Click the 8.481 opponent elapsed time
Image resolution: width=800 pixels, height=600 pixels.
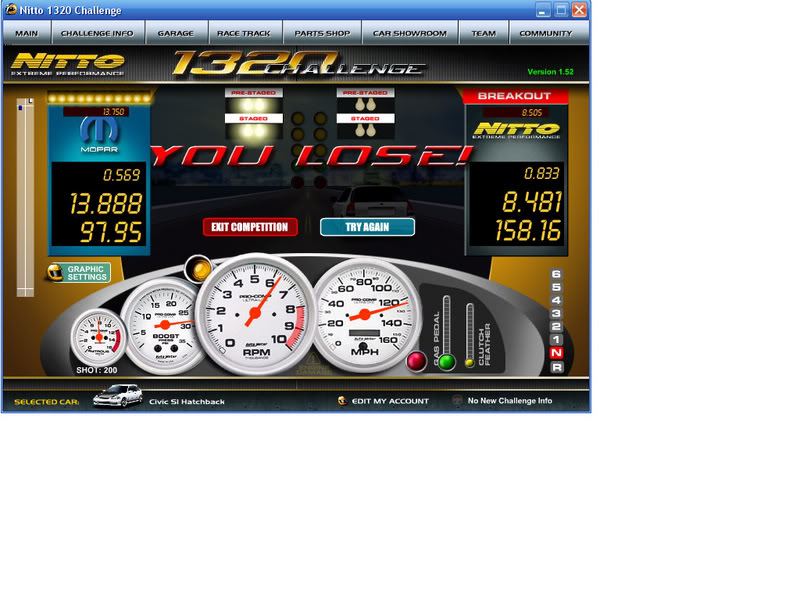pos(532,202)
